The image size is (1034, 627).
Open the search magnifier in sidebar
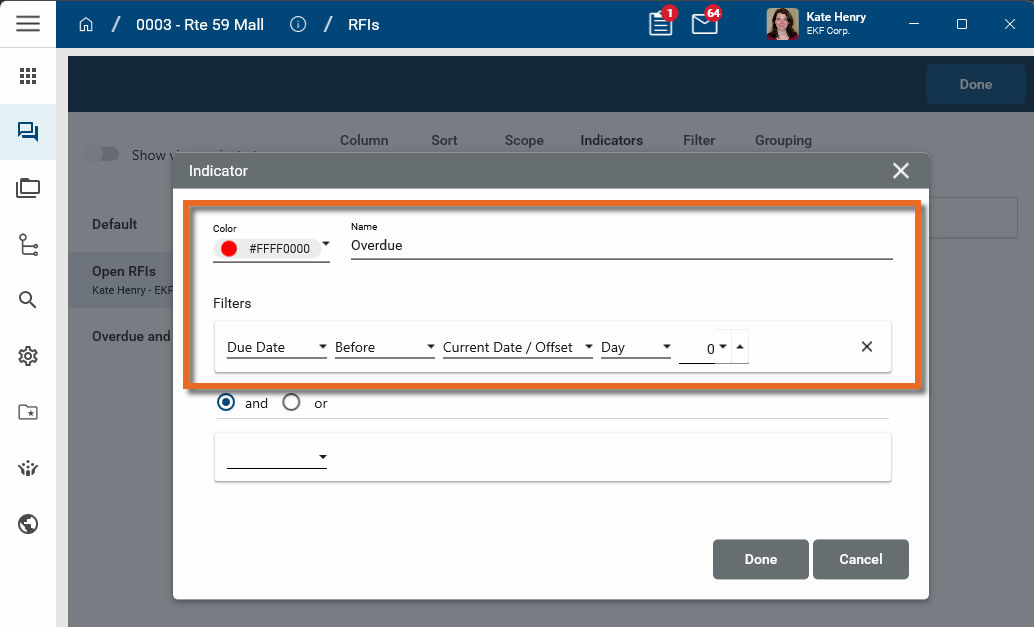coord(28,300)
